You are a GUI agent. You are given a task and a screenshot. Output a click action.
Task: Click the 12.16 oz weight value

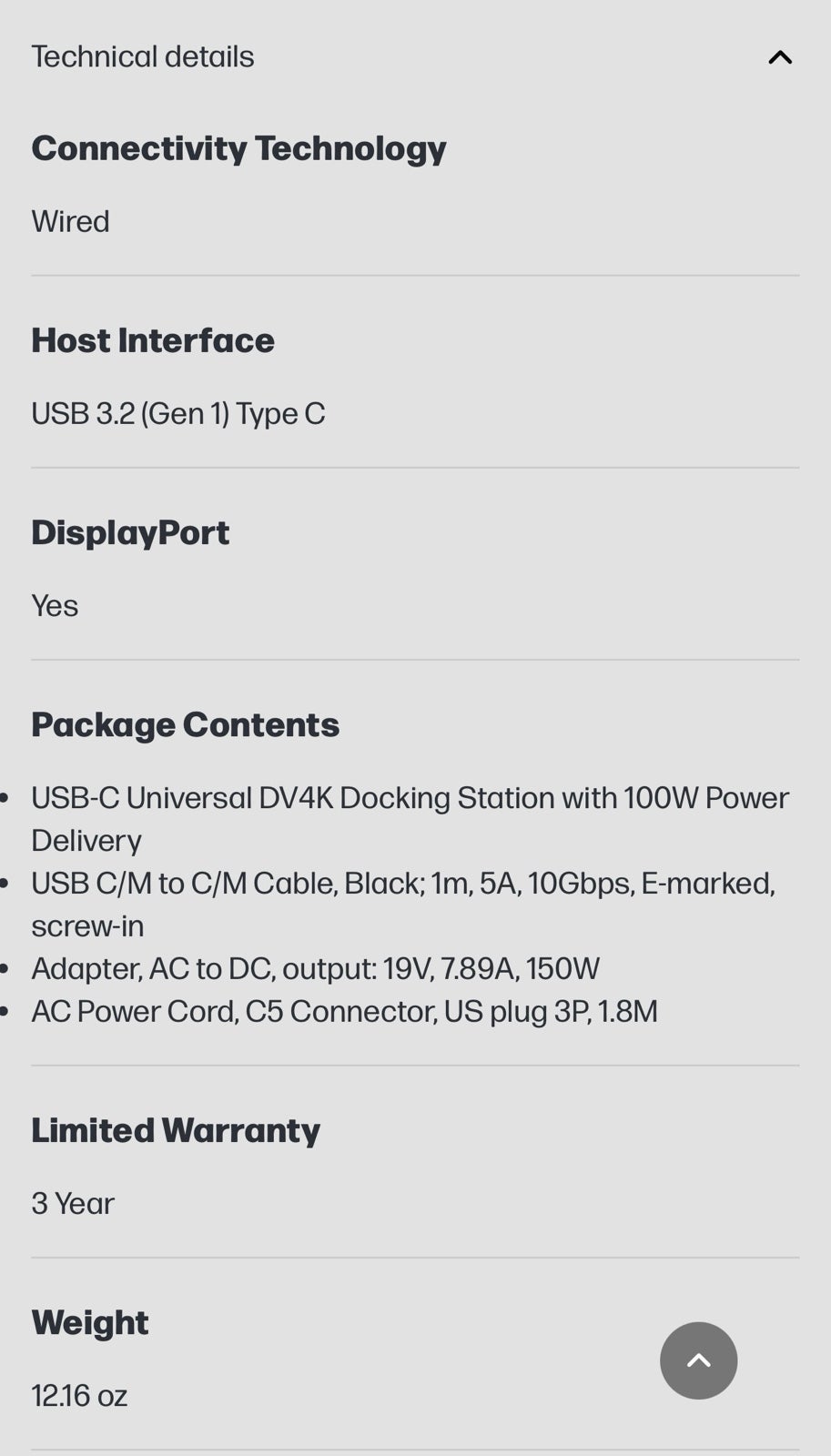(79, 1395)
